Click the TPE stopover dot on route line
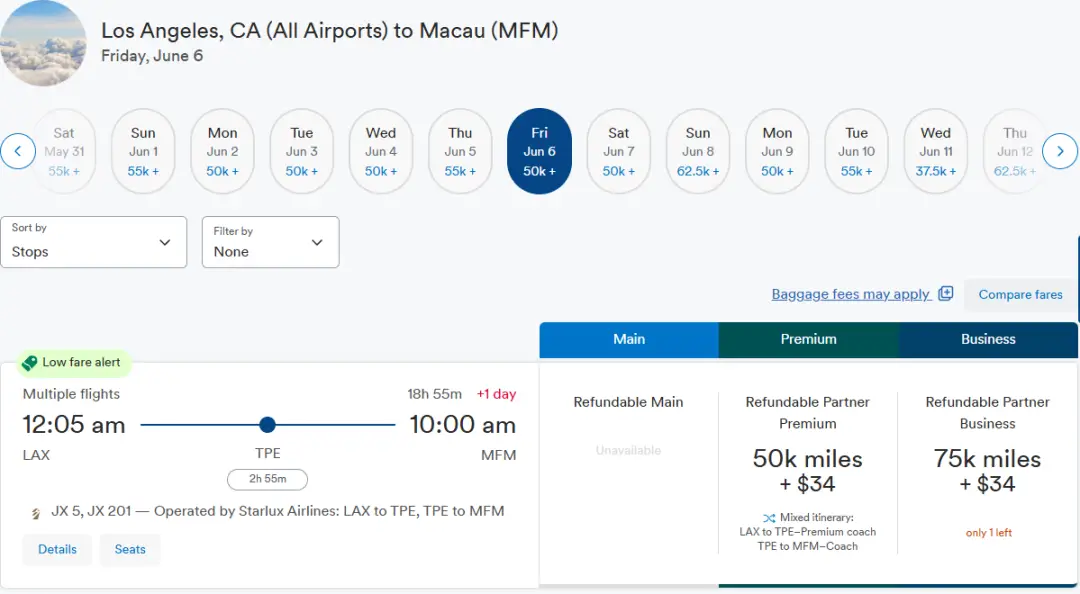Screen dimensions: 1080x594 pos(267,425)
